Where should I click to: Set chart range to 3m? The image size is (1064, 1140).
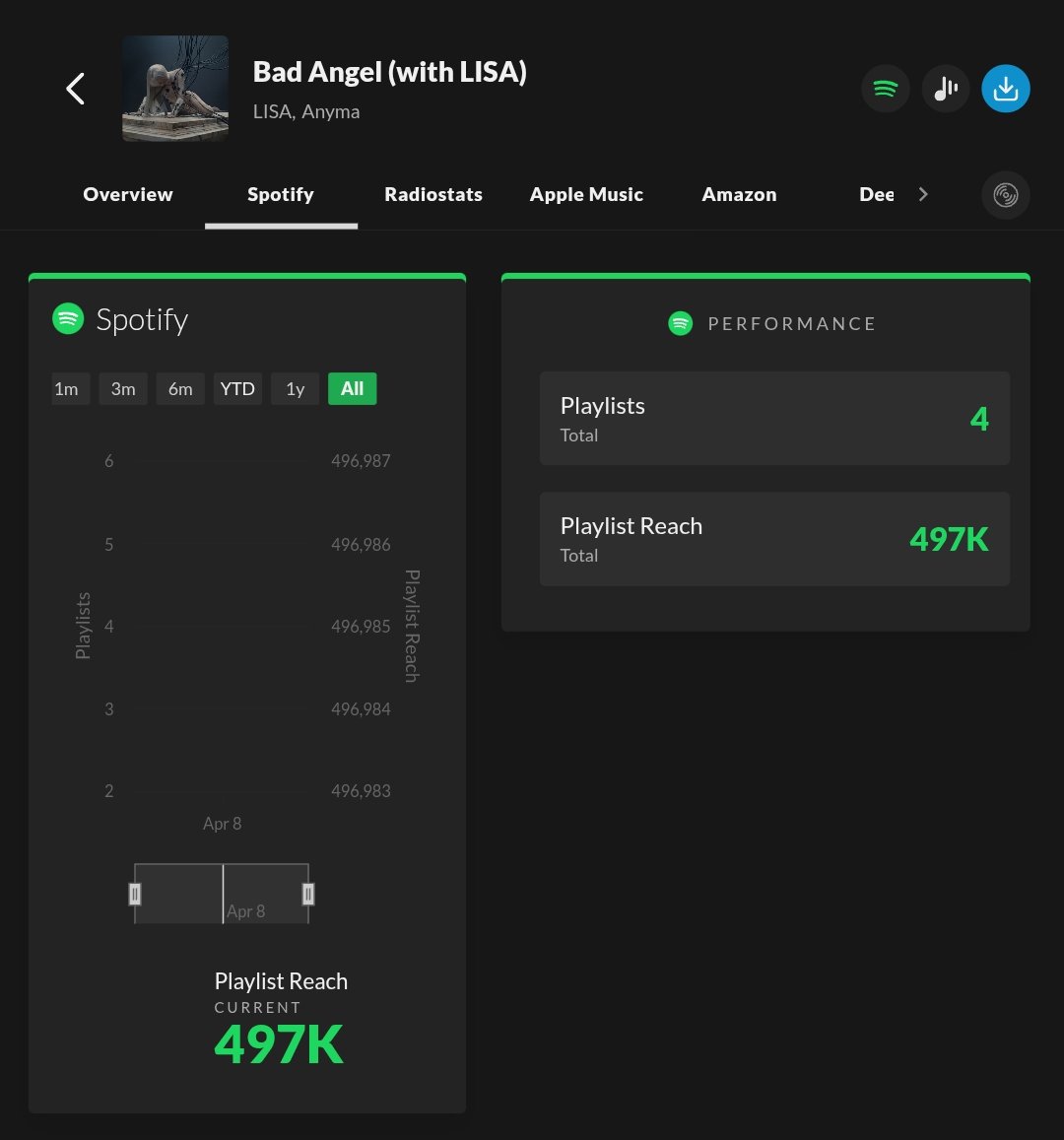tap(123, 389)
